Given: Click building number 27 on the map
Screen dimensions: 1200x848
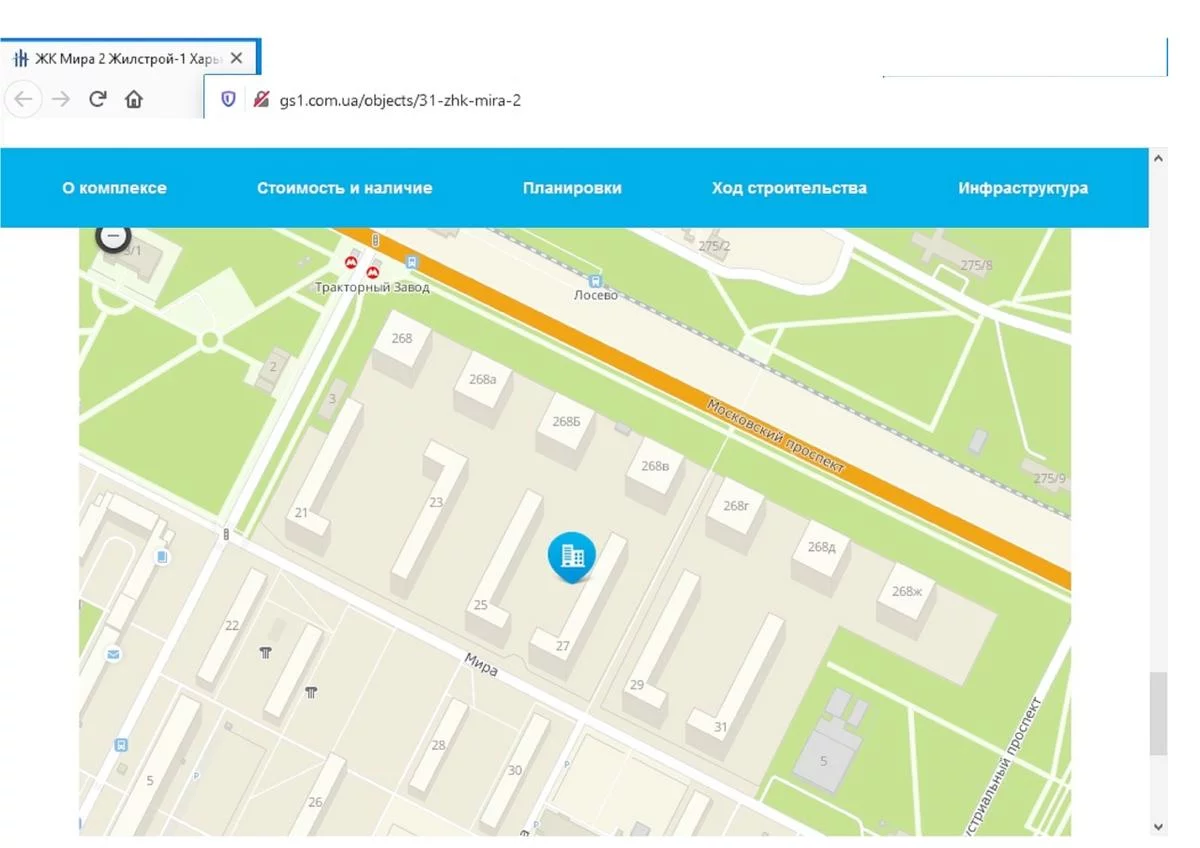Looking at the screenshot, I should [562, 646].
